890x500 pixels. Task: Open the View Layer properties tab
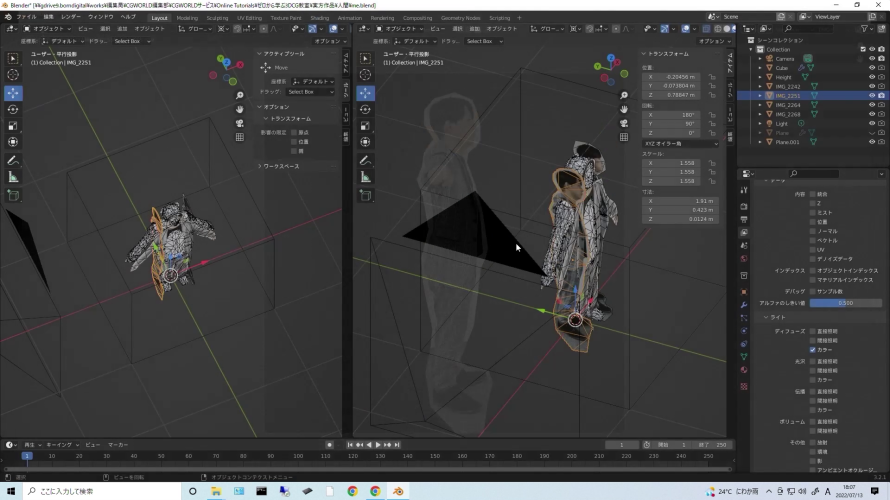pyautogui.click(x=744, y=233)
